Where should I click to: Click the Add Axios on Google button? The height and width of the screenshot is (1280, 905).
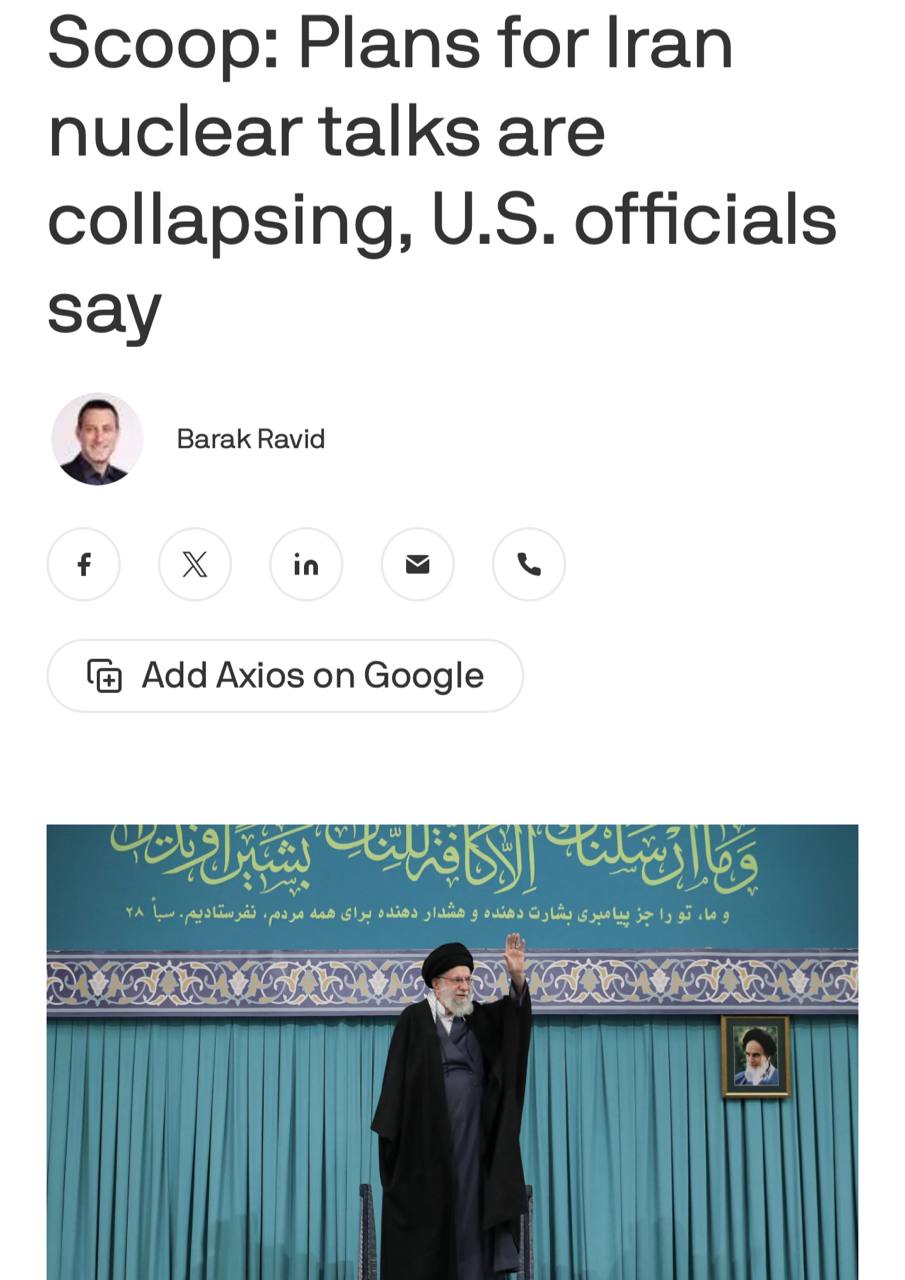tap(285, 676)
